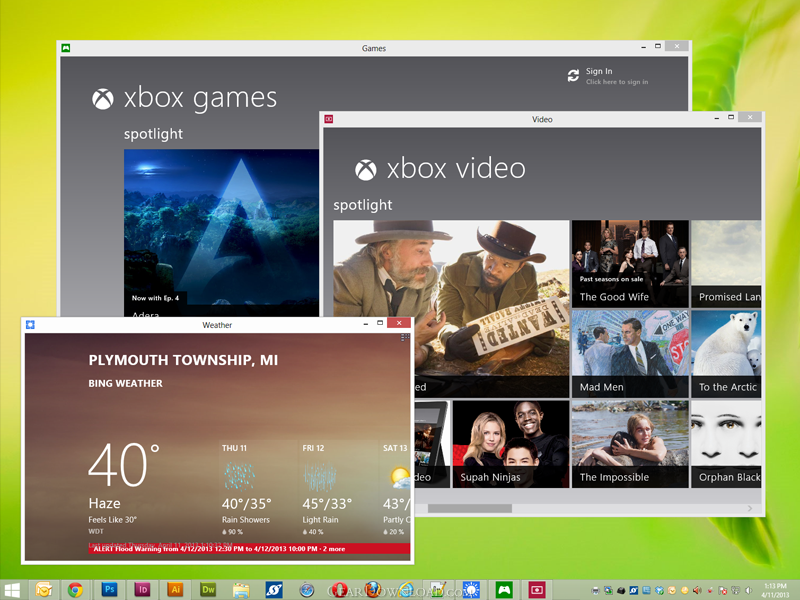Click the PLYMOUTH TOWNSHIP, MI heading
The image size is (800, 600).
tap(183, 360)
